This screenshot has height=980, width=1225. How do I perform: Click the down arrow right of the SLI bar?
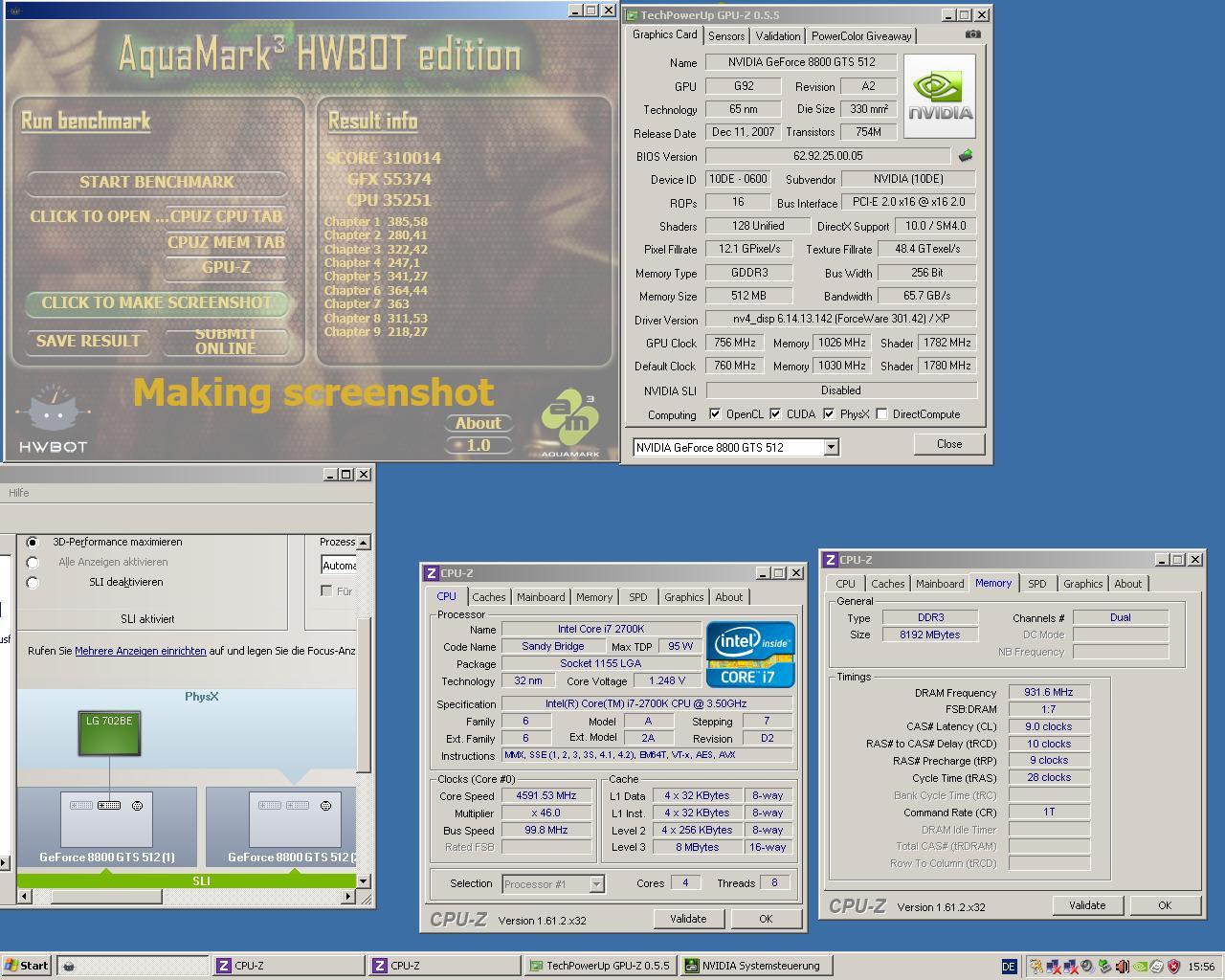click(x=363, y=880)
